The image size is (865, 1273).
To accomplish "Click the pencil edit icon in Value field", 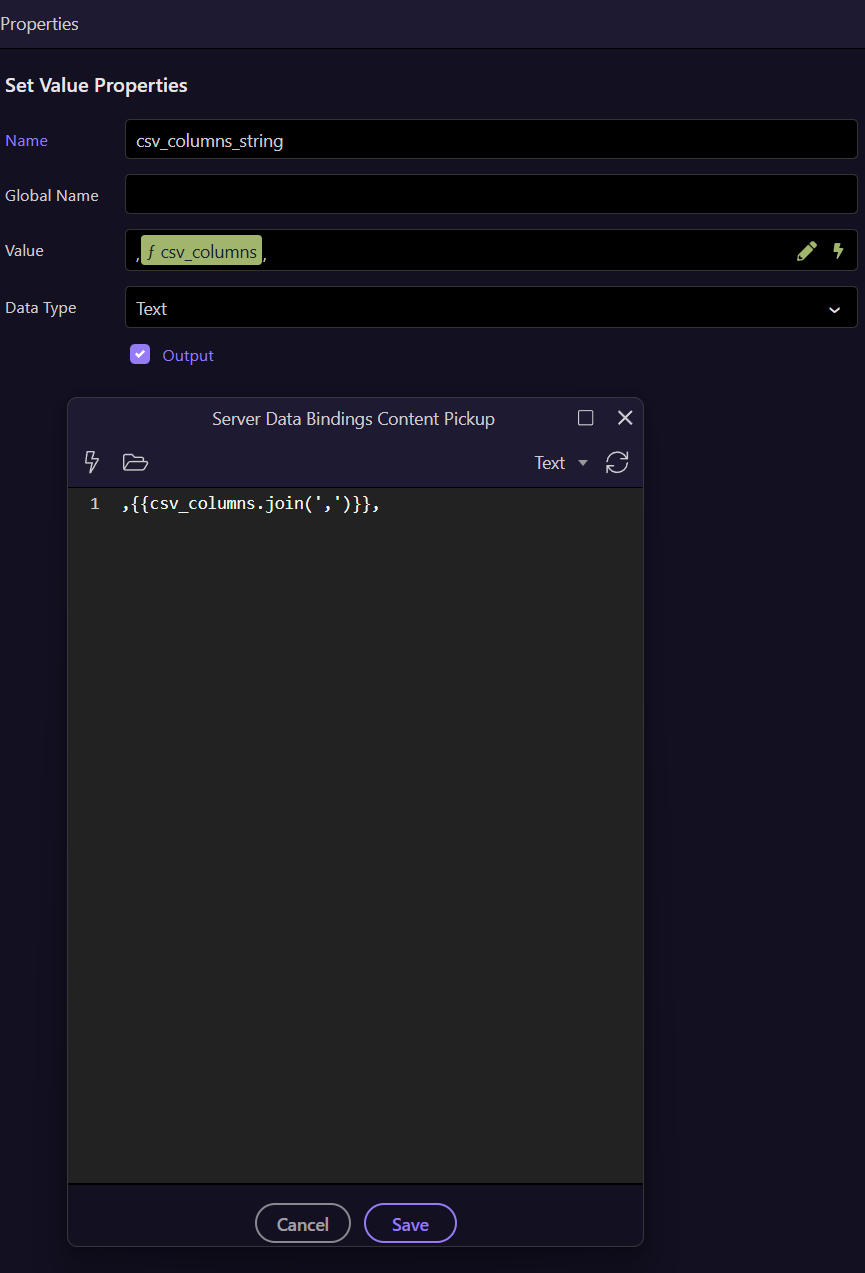I will coord(806,251).
